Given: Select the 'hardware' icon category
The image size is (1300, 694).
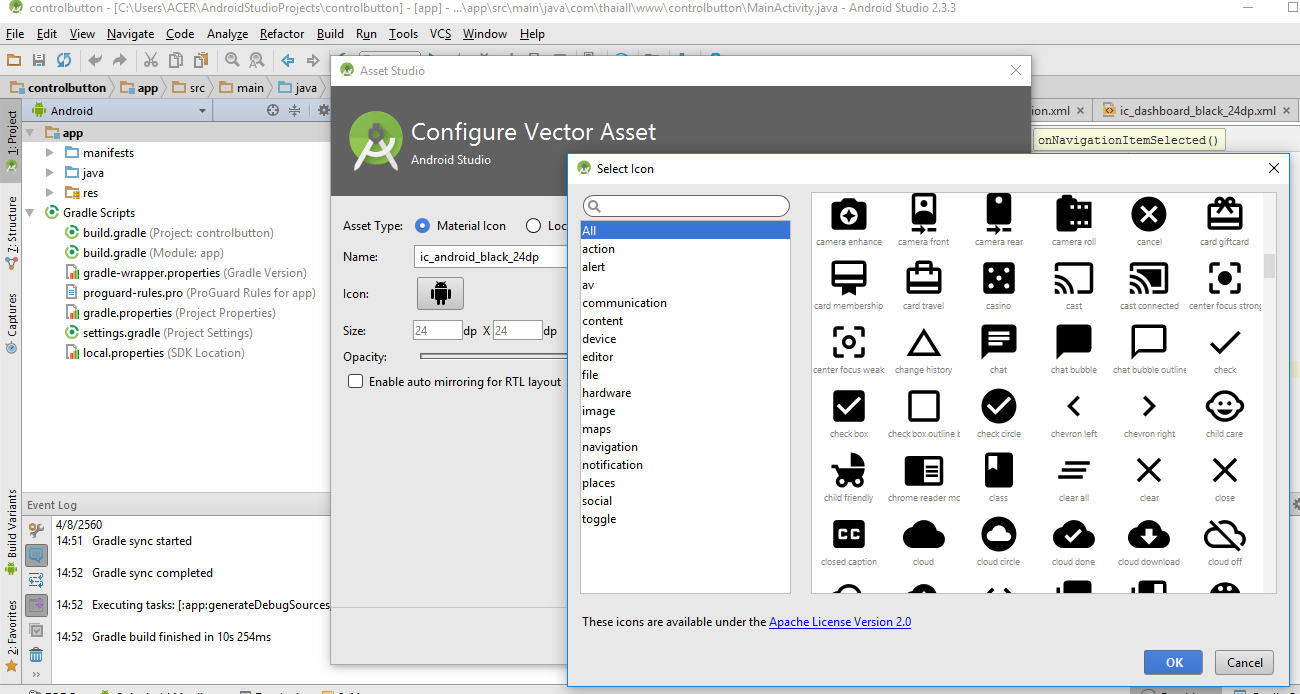Looking at the screenshot, I should (607, 393).
